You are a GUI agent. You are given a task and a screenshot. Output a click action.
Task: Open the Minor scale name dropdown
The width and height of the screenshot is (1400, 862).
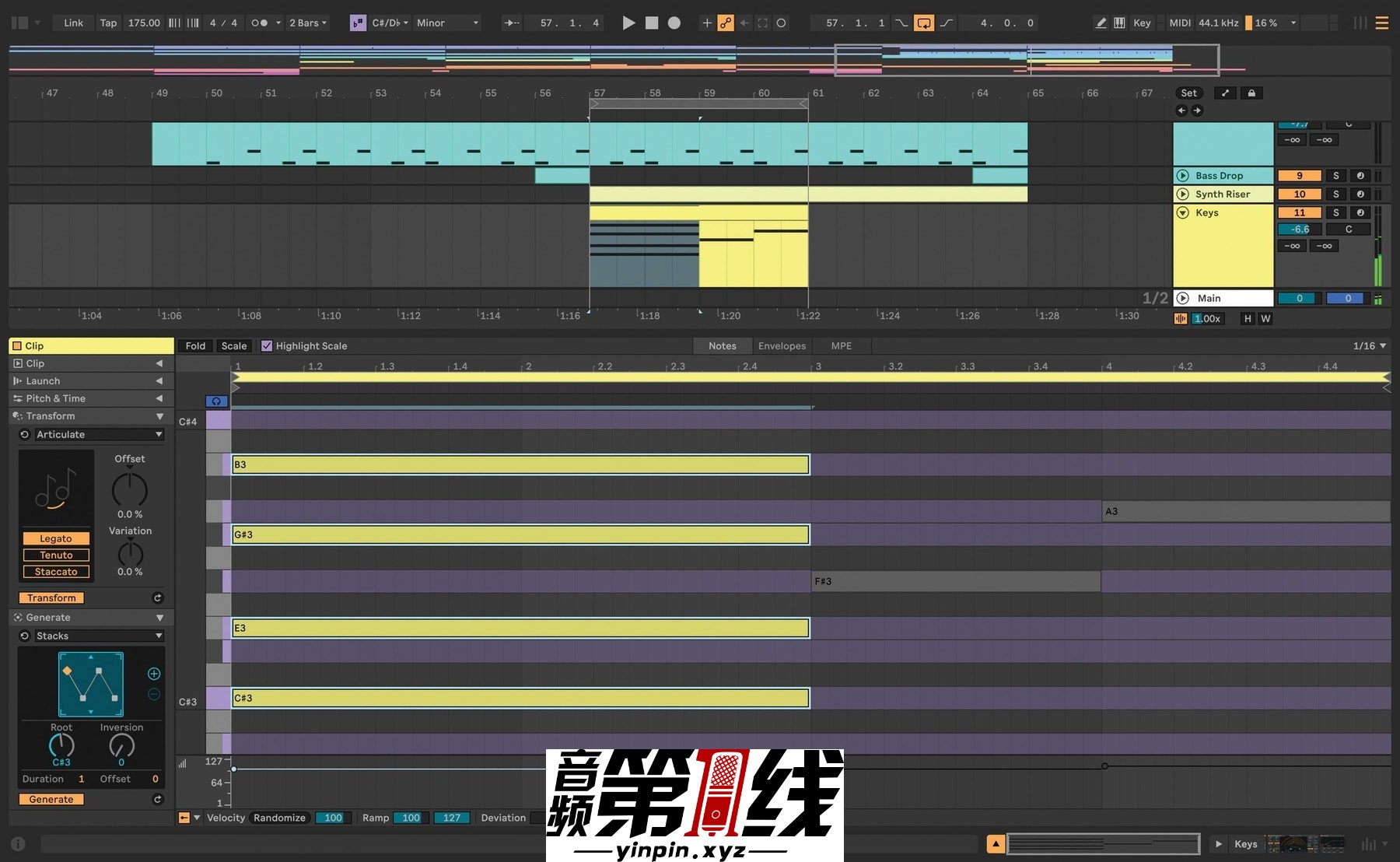[x=447, y=23]
